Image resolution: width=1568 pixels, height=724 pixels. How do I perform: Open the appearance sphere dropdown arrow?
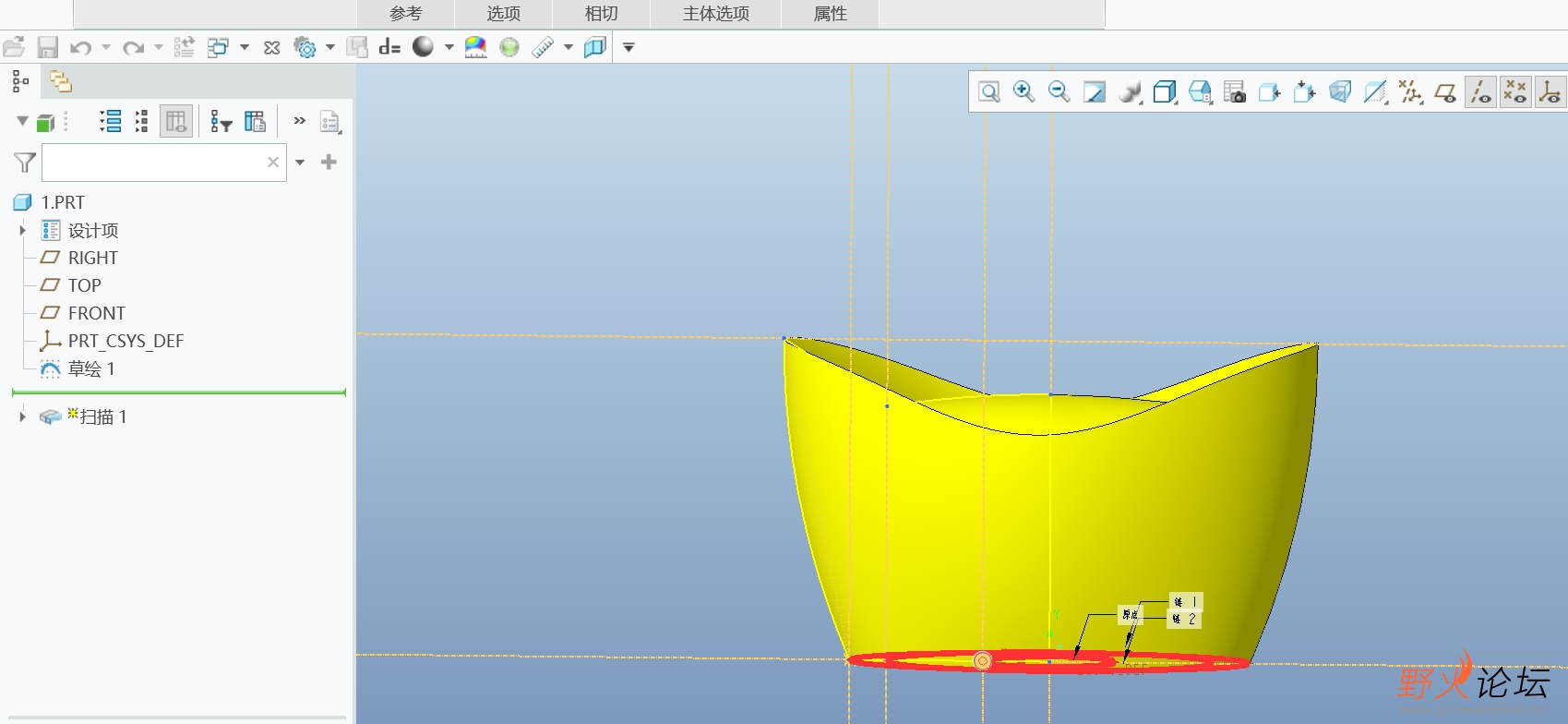tap(449, 47)
